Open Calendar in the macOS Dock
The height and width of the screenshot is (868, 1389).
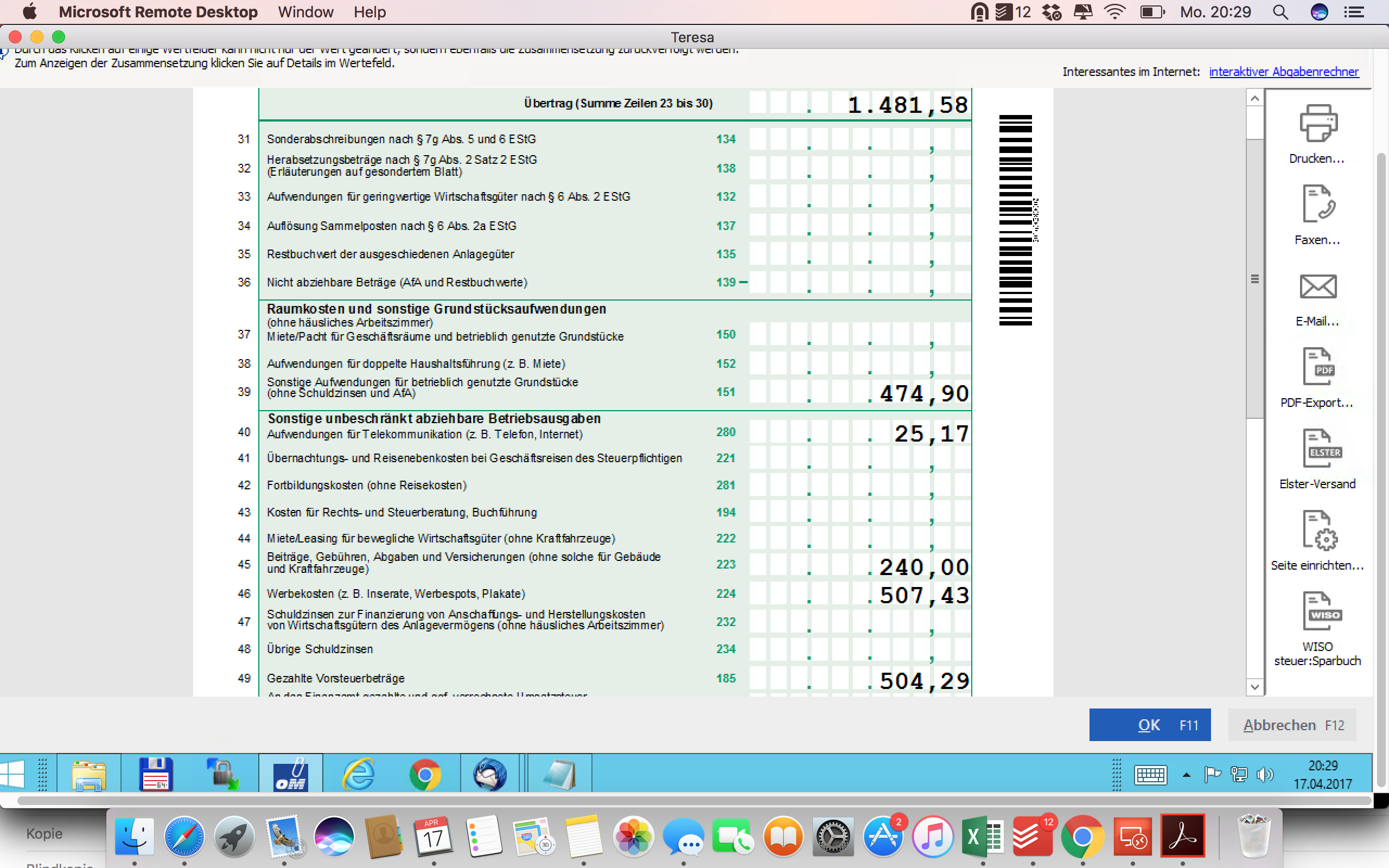[434, 837]
